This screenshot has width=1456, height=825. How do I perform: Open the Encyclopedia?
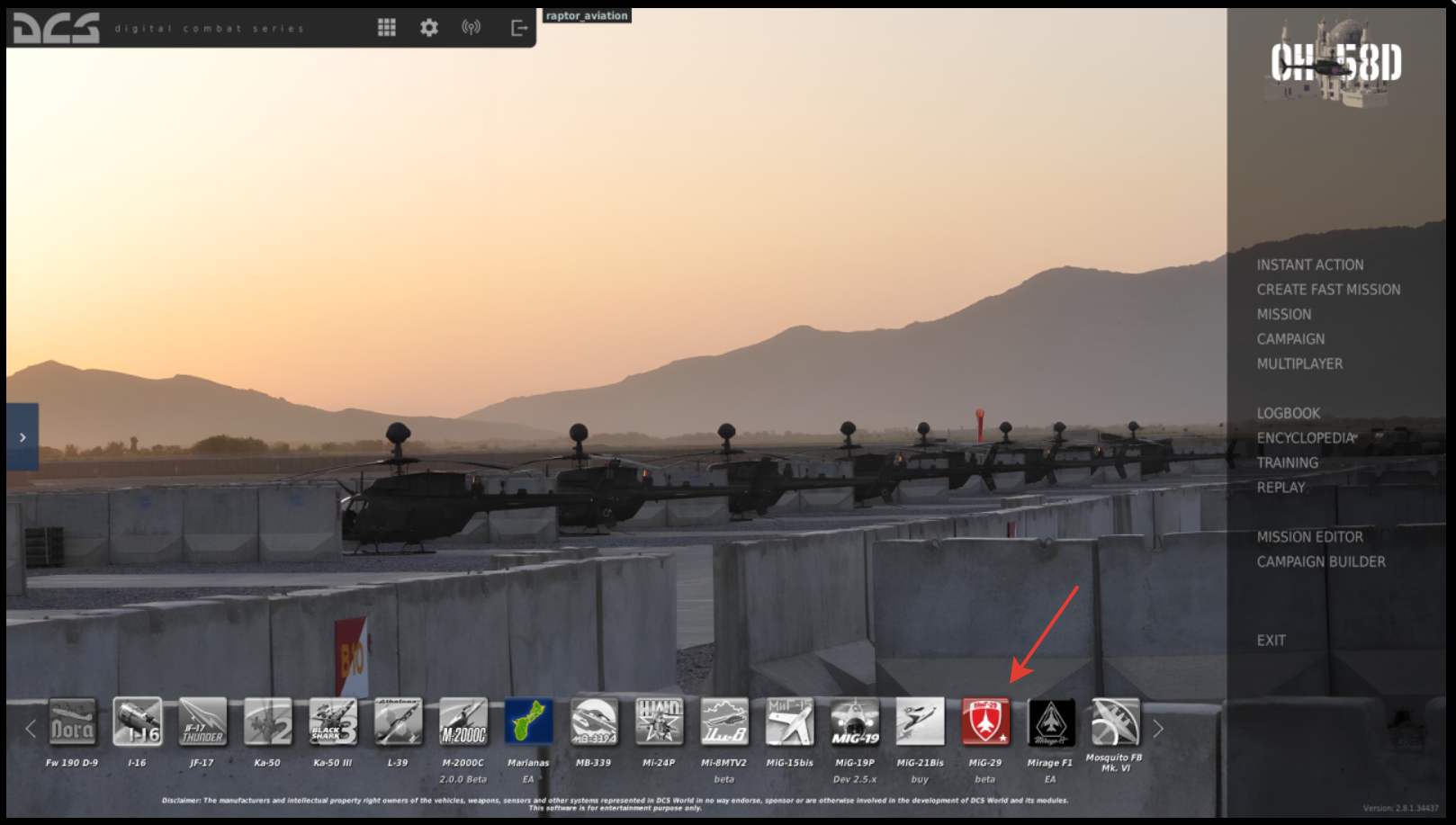[1306, 438]
